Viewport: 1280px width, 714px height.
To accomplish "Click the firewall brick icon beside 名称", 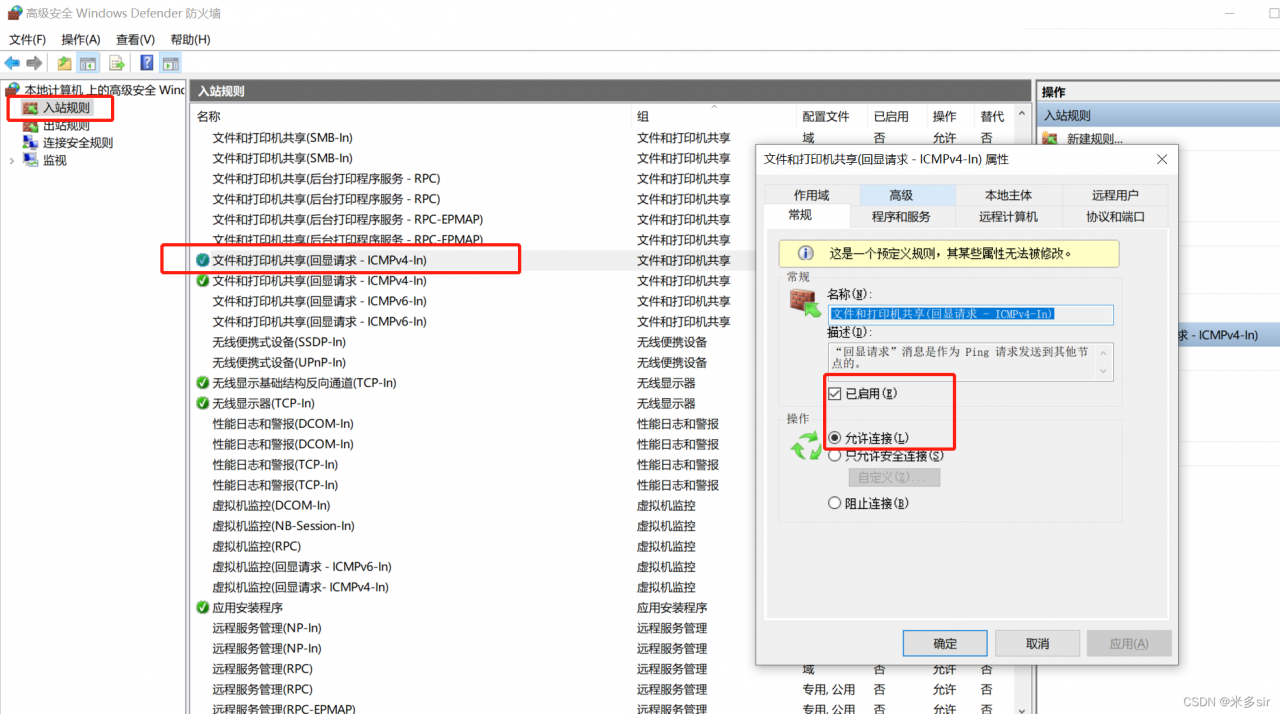I will tap(805, 302).
